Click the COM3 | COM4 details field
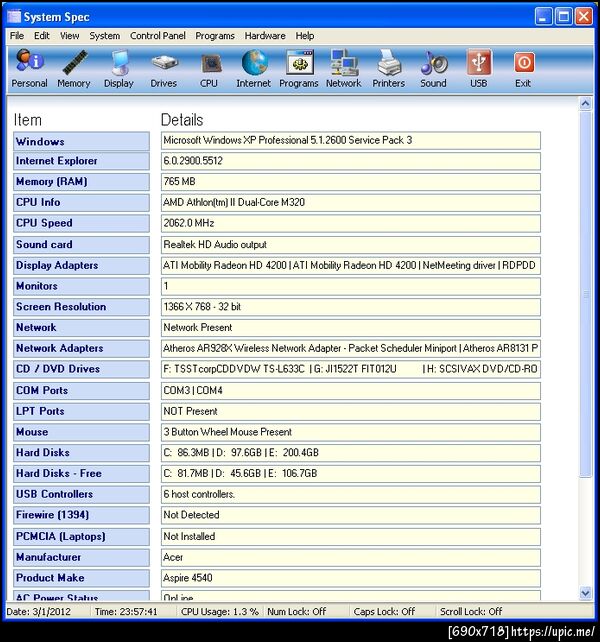The width and height of the screenshot is (600, 642). coord(351,391)
